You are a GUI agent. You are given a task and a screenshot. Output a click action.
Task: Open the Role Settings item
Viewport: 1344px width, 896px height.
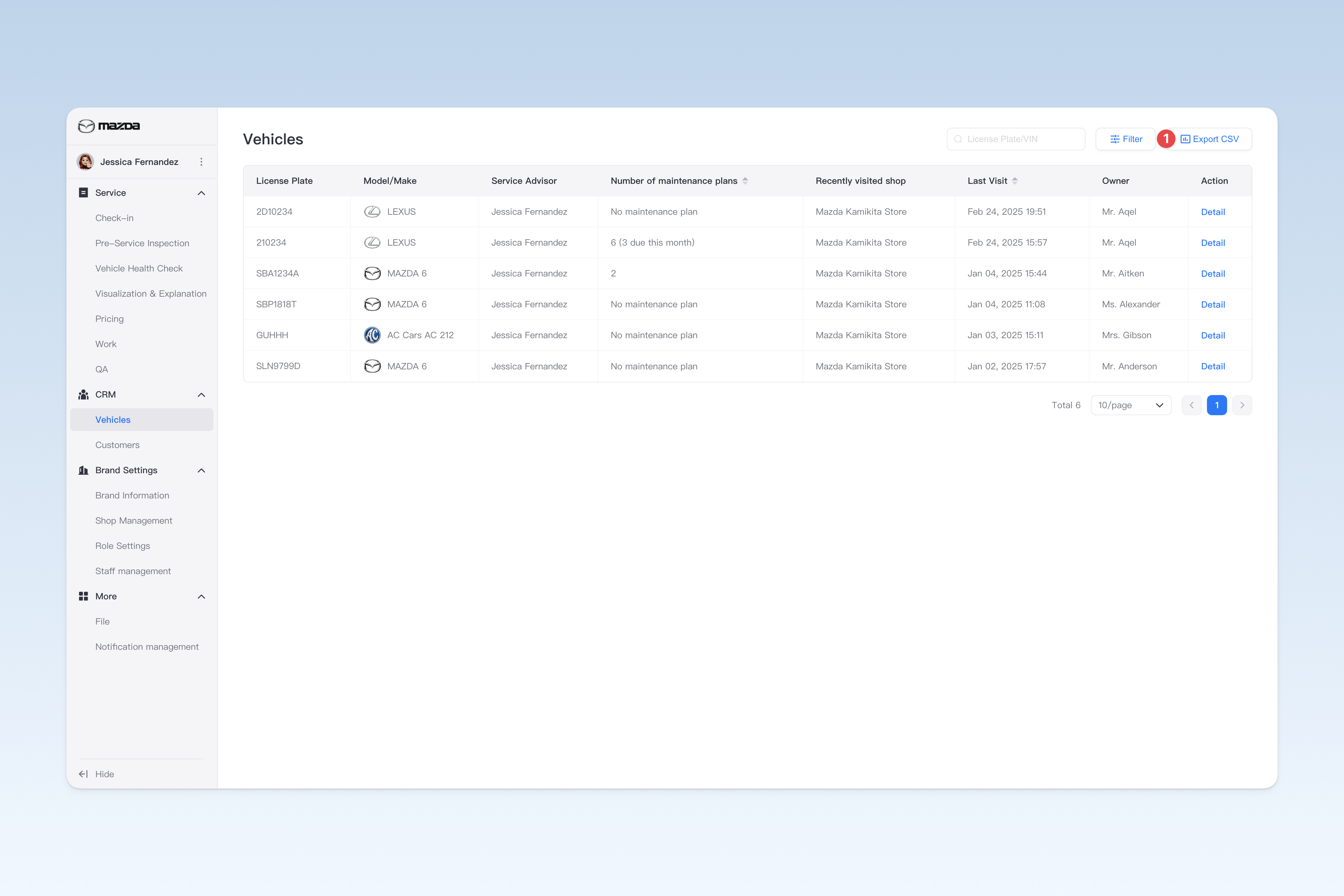pyautogui.click(x=122, y=546)
